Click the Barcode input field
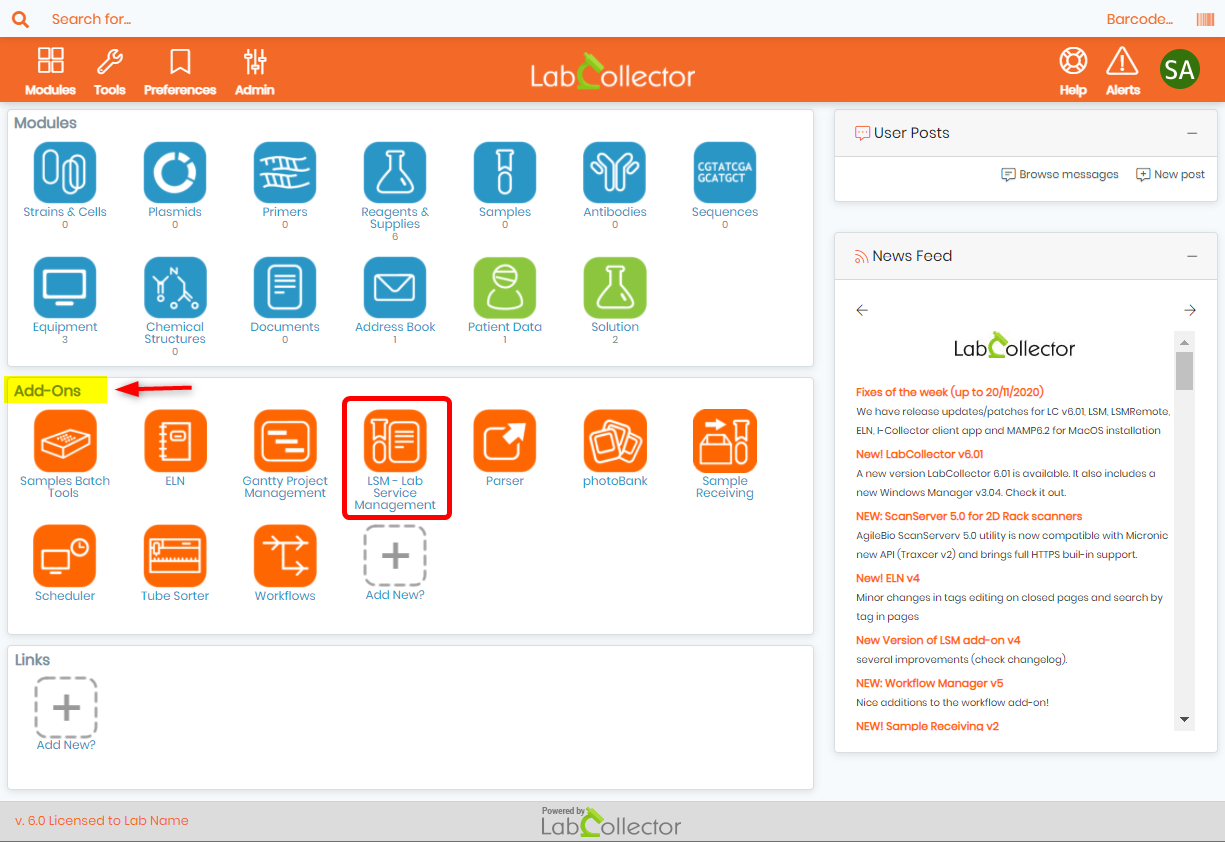This screenshot has width=1225, height=842. pos(1140,19)
